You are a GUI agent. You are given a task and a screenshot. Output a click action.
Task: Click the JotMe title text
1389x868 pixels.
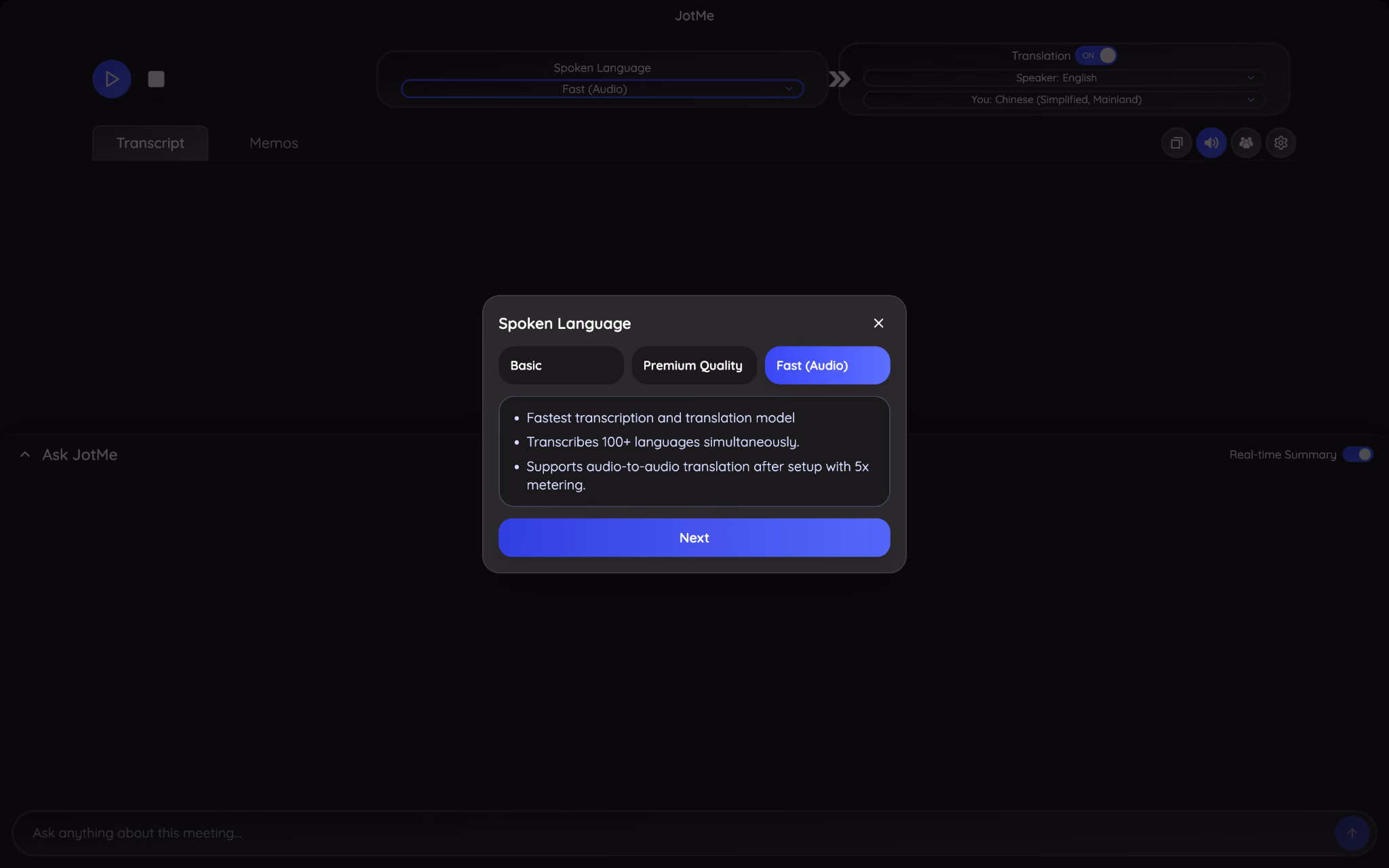[694, 16]
